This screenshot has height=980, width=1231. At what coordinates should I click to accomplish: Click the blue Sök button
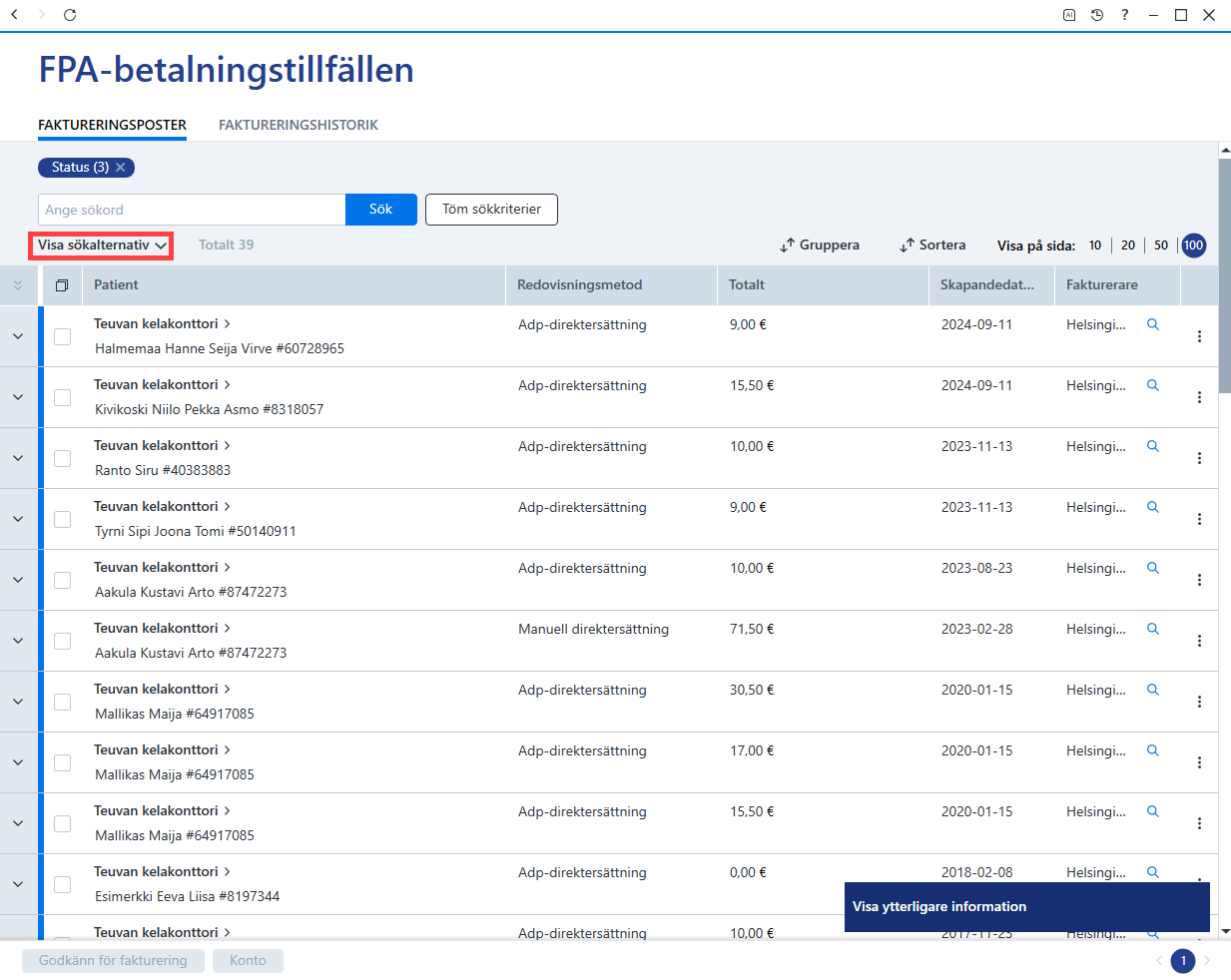381,210
